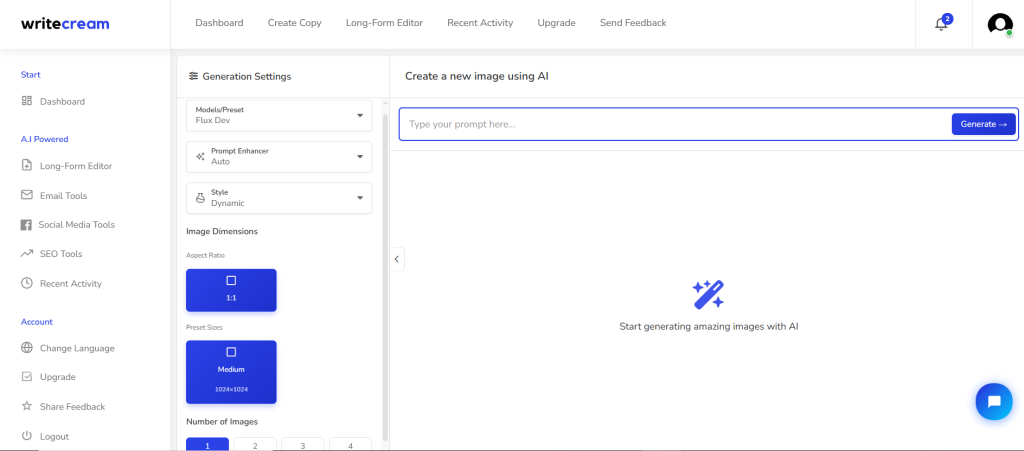Viewport: 1024px width, 451px height.
Task: Click the Dashboard grid icon in sidebar
Action: [x=27, y=101]
